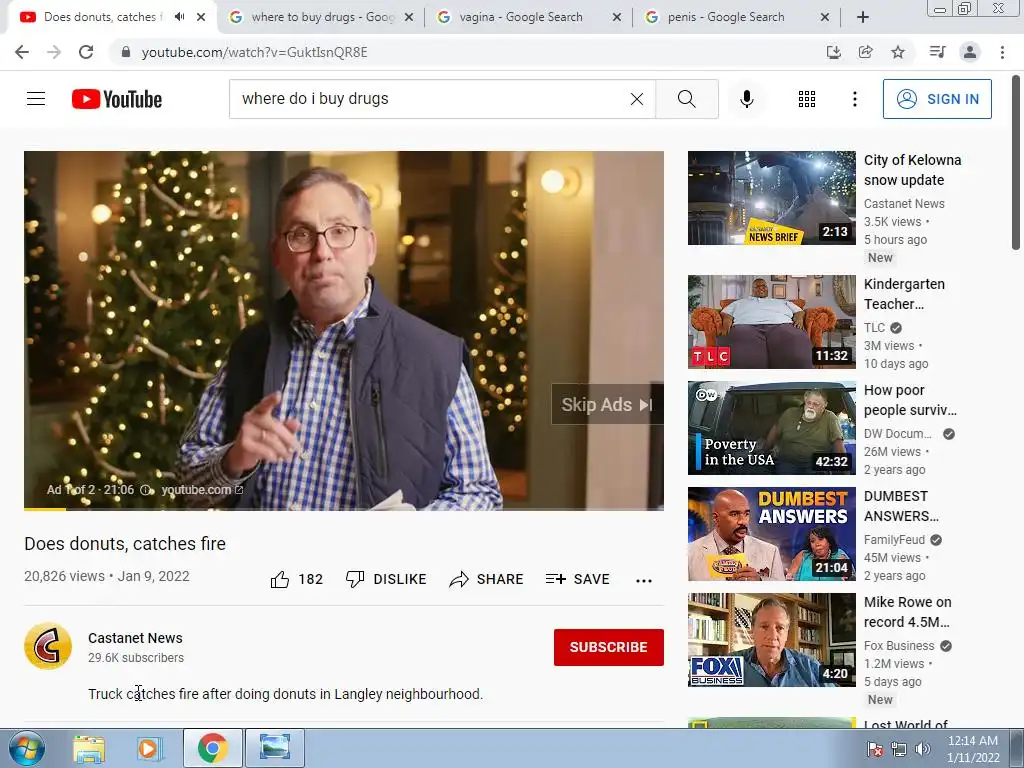Click the browser forward arrow

[54, 52]
